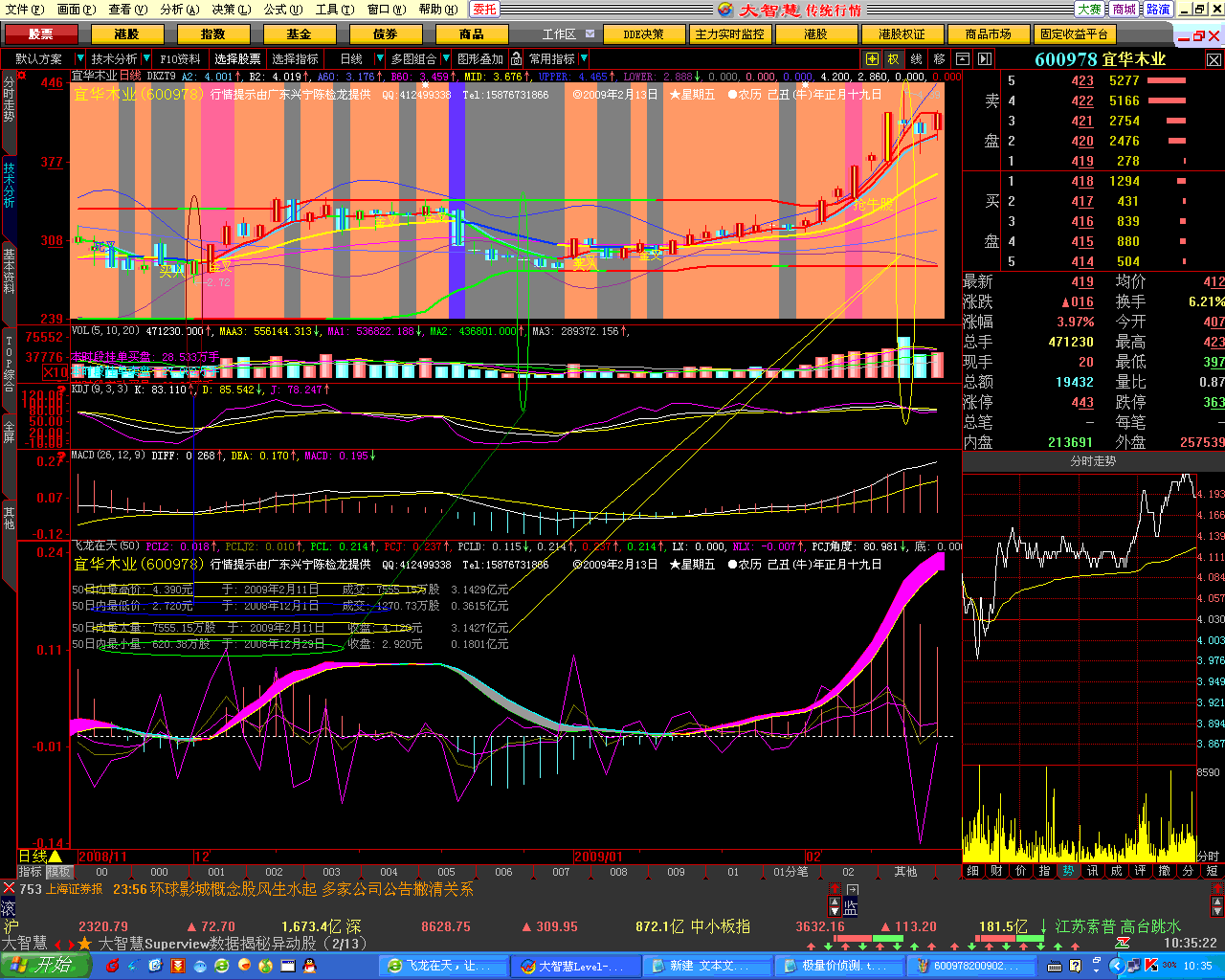Image resolution: width=1225 pixels, height=980 pixels.
Task: Toggle the 权 rights-adjust icon
Action: [894, 59]
